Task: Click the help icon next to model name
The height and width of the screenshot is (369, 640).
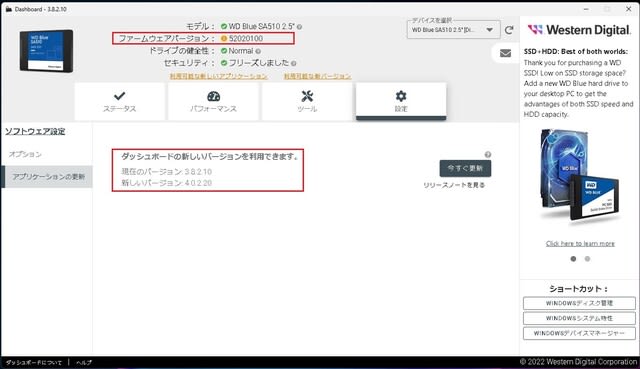Action: coord(299,27)
